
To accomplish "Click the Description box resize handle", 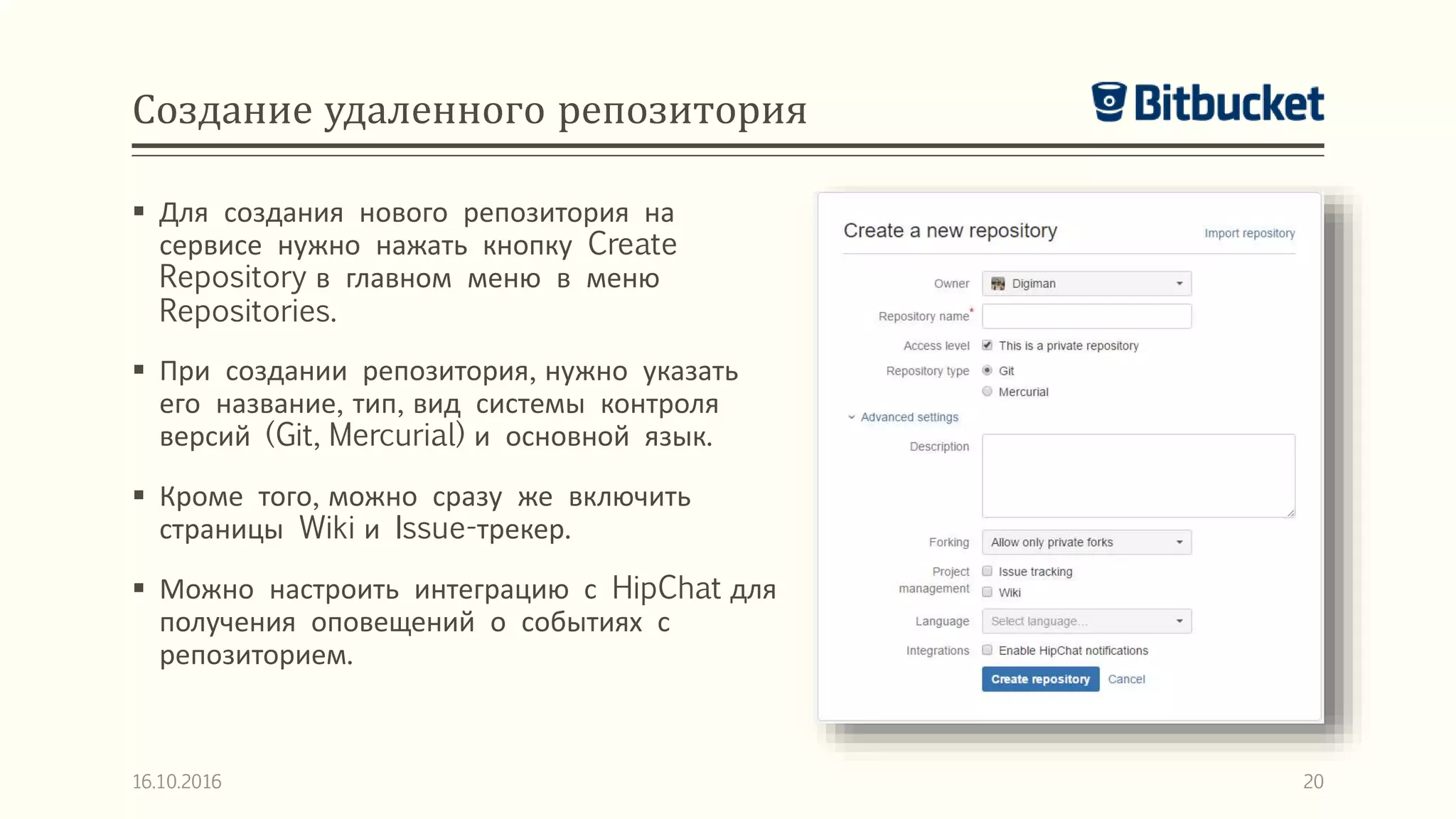I will click(x=1290, y=513).
